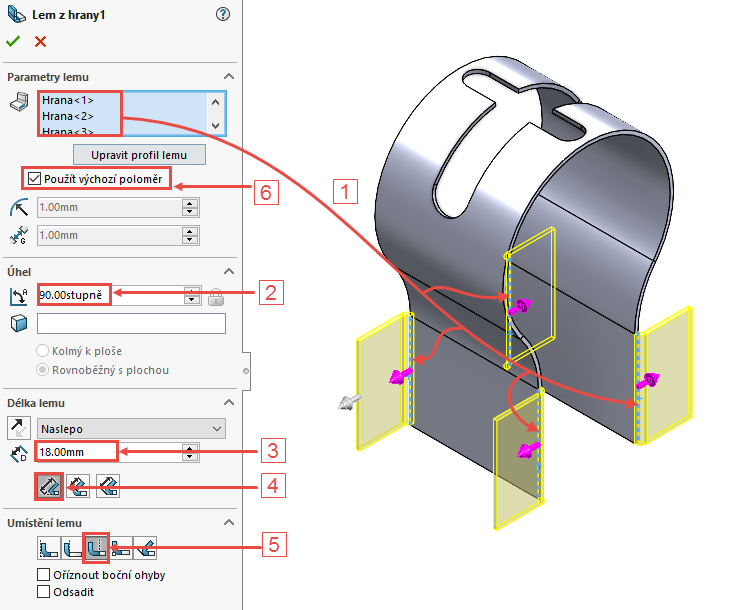The image size is (750, 610).
Task: Click the panel collapse handle on the divider
Action: pos(246,371)
